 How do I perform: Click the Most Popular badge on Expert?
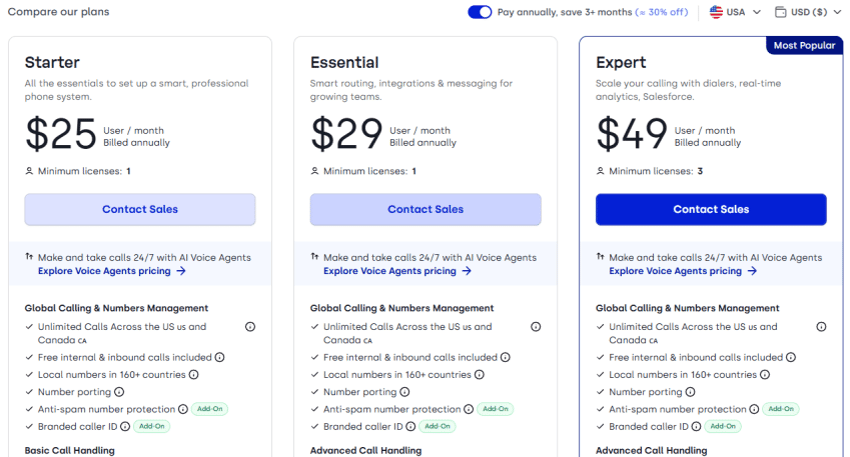[x=804, y=46]
